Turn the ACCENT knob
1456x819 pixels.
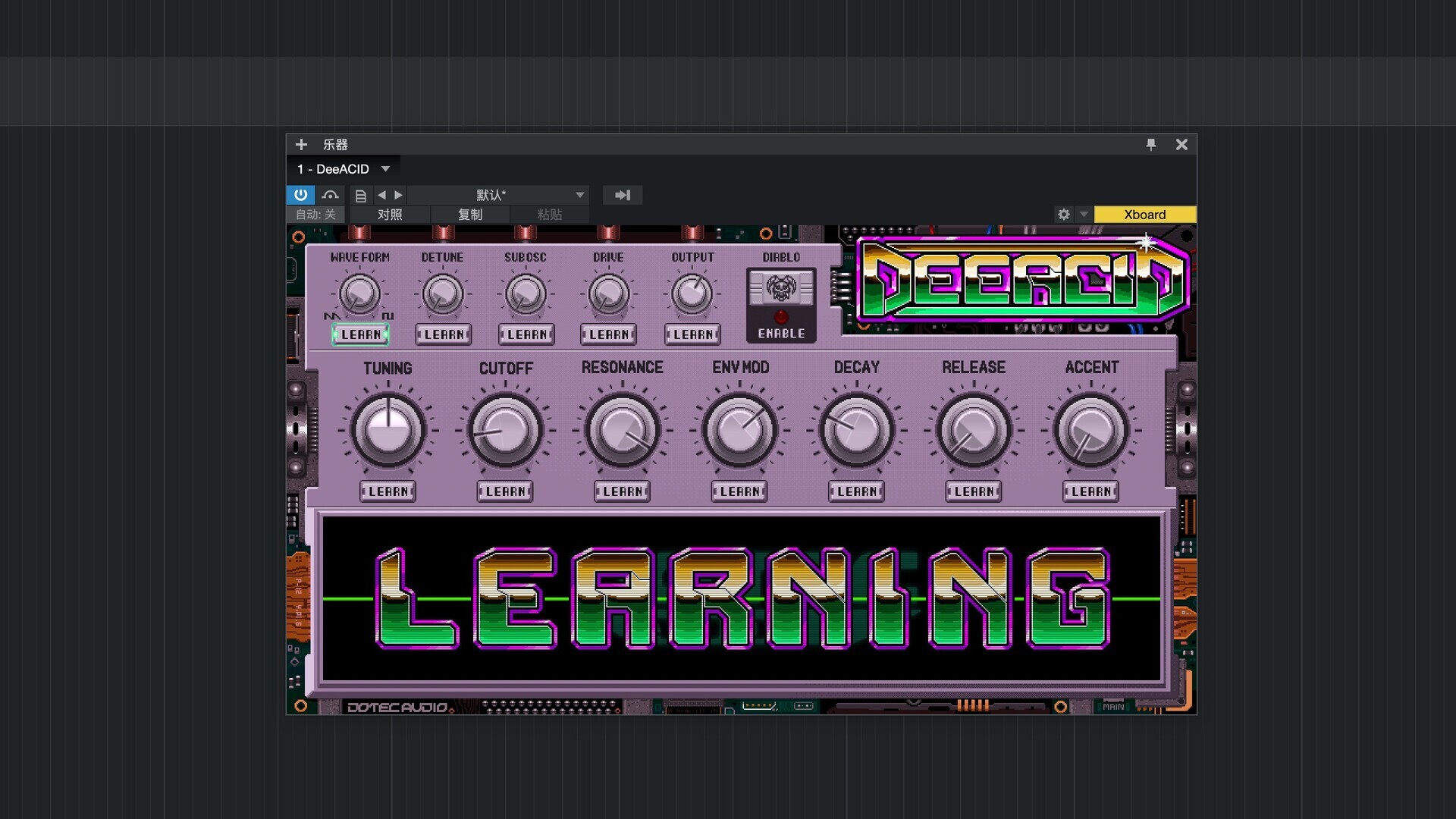(1090, 430)
